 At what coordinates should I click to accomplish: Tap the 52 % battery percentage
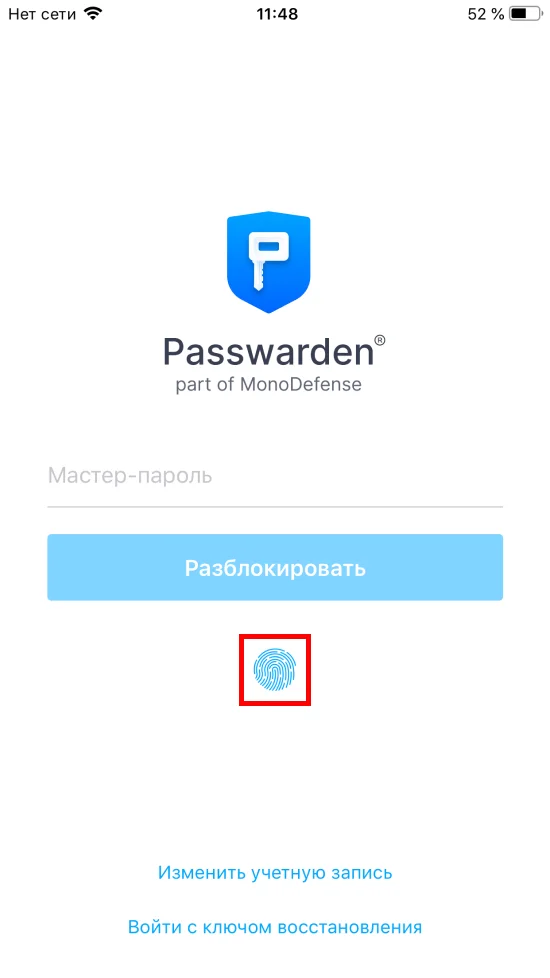[x=486, y=14]
